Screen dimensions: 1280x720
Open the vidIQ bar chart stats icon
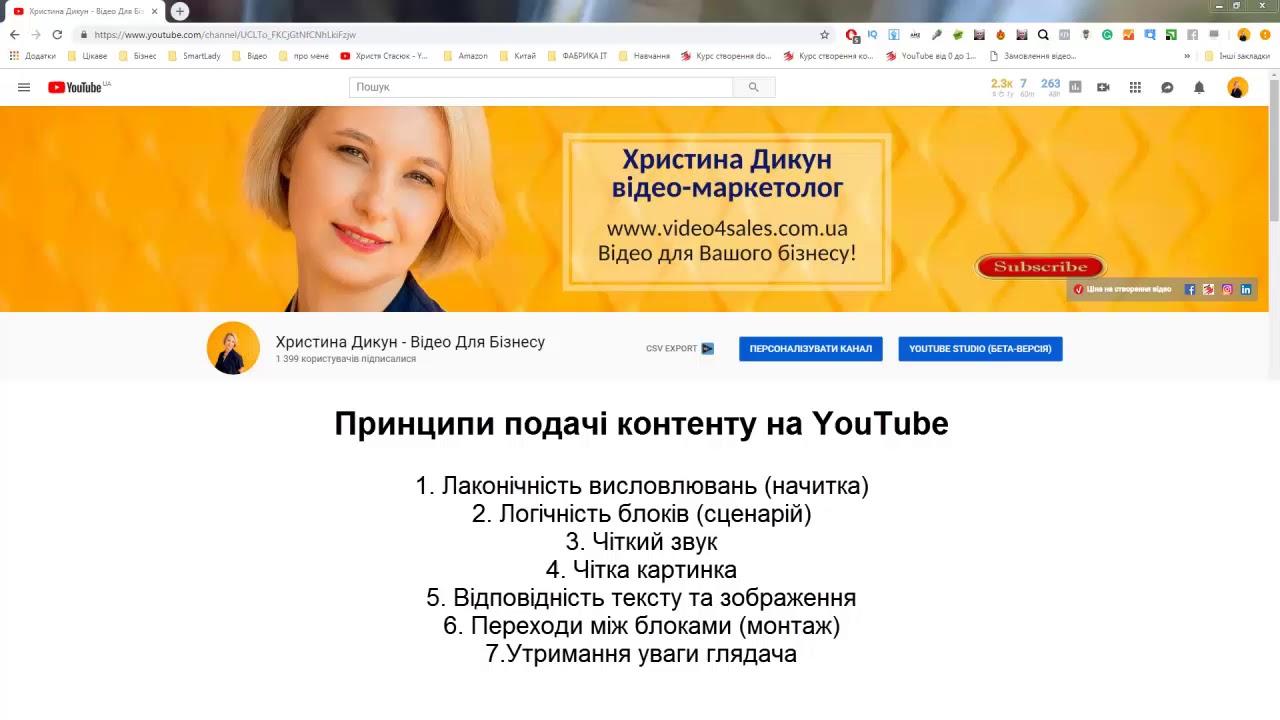[x=1075, y=87]
